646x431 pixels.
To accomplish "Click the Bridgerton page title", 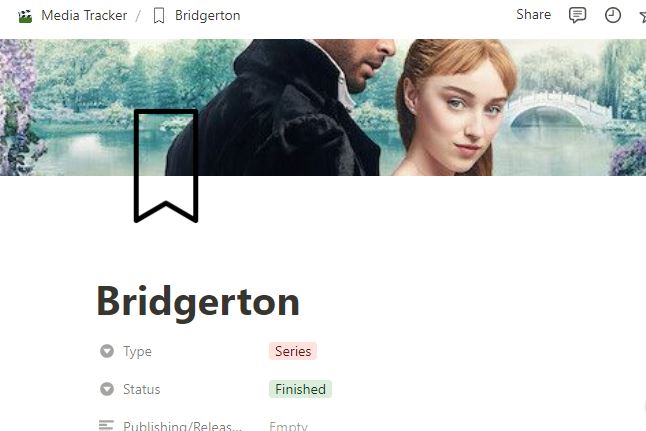I will 198,302.
